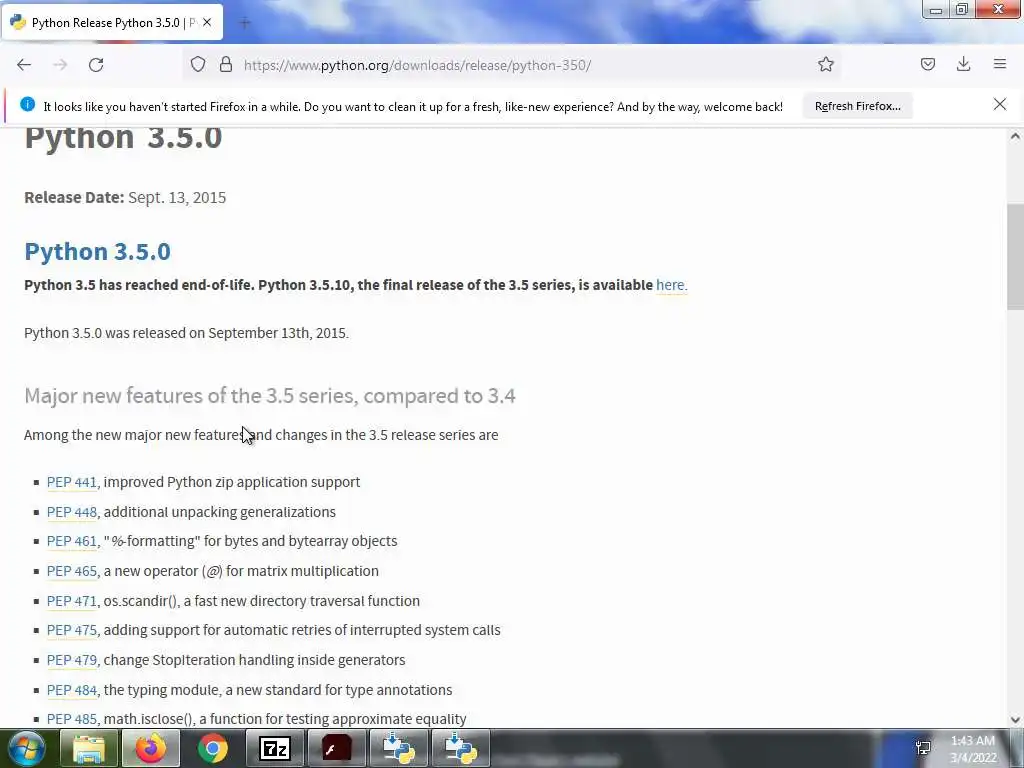
Task: Open the PEP 441 link
Action: pos(72,482)
